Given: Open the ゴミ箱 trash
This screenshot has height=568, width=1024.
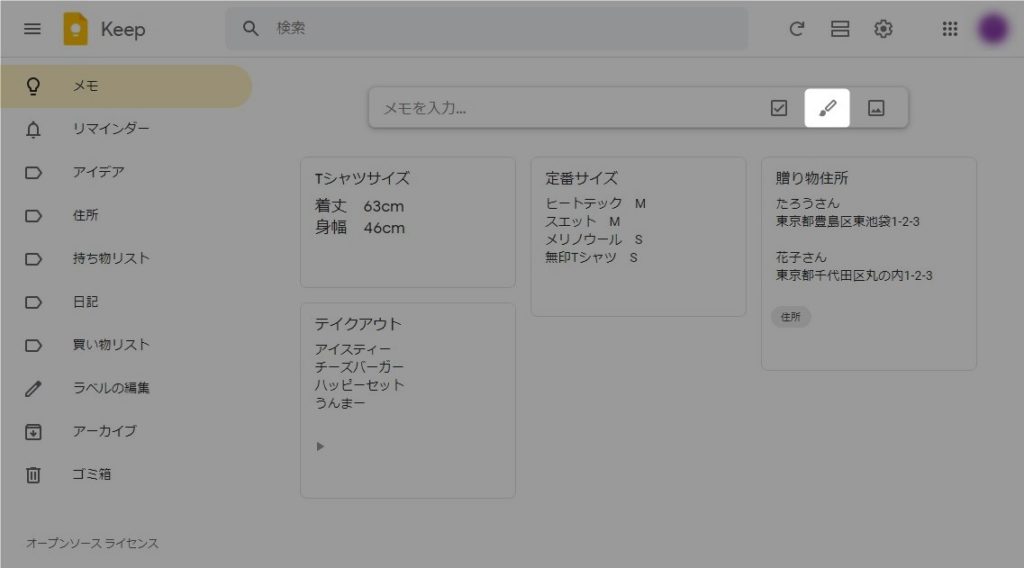Looking at the screenshot, I should click(x=91, y=474).
